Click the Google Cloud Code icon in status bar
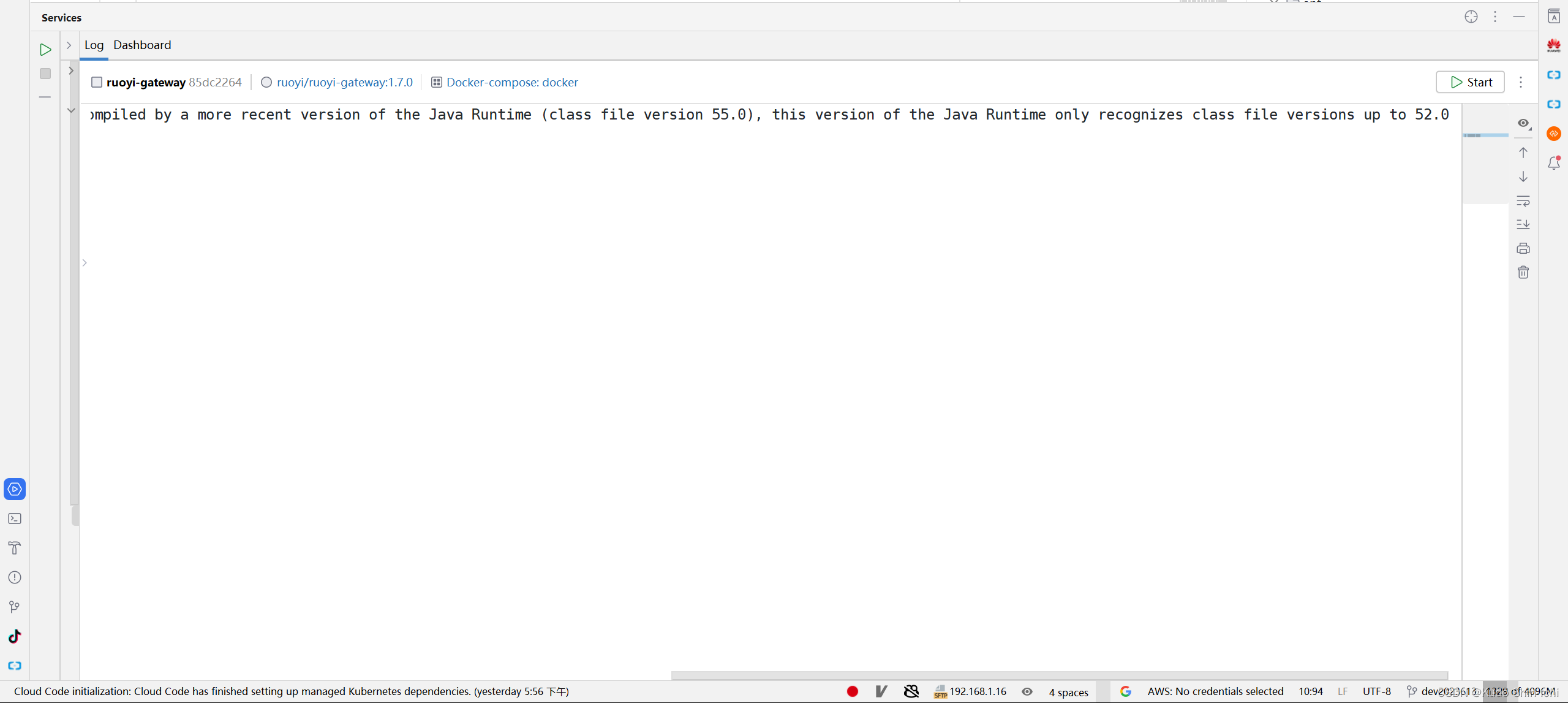The width and height of the screenshot is (1568, 703). pos(1126,691)
